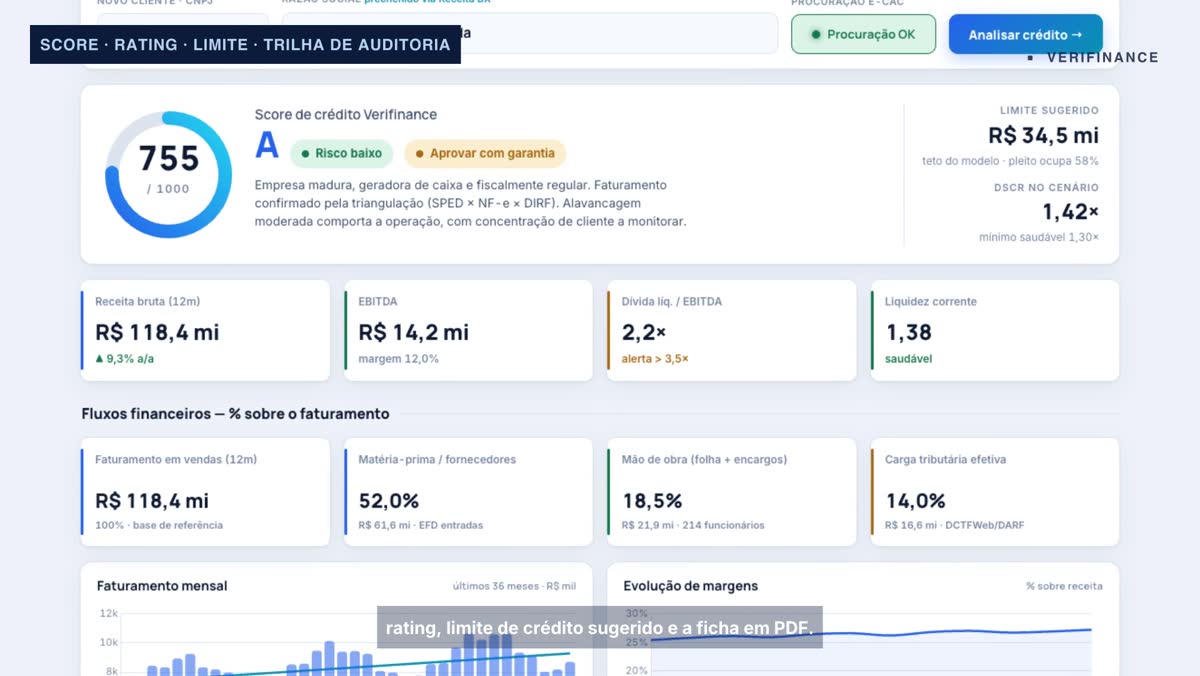Select the rating letter A

(266, 146)
